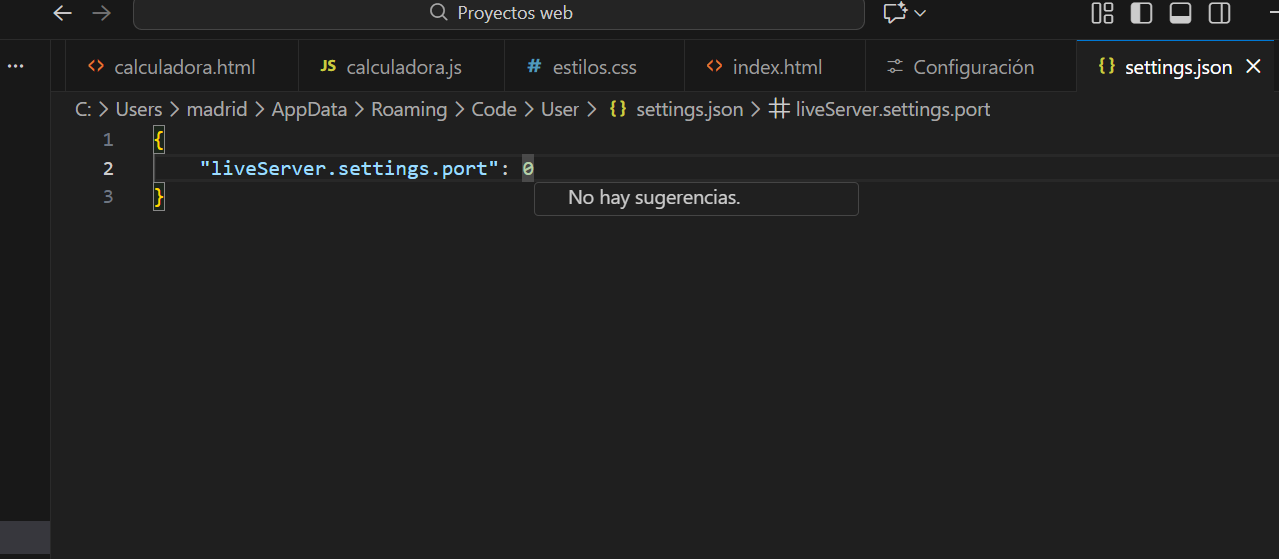The width and height of the screenshot is (1279, 559).
Task: Toggle the secondary side bar
Action: (1219, 13)
